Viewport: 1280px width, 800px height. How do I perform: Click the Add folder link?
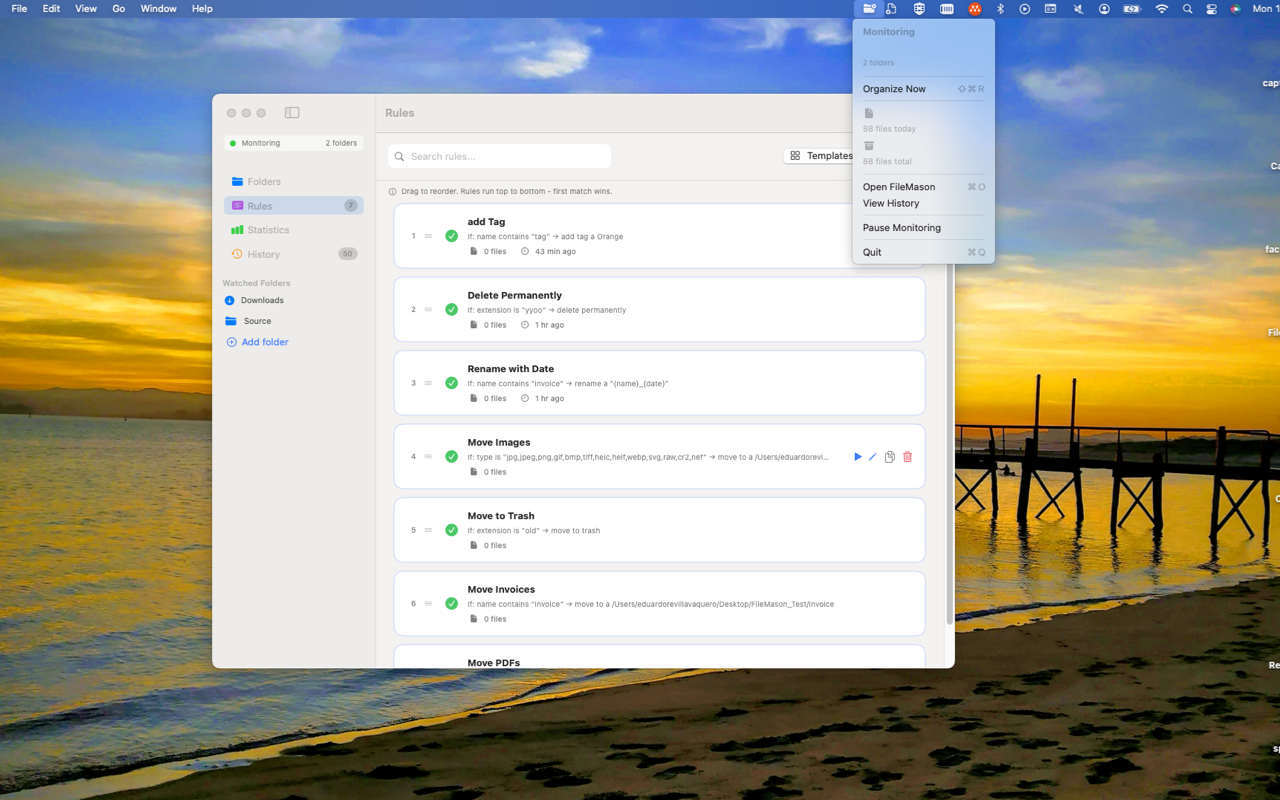point(264,342)
